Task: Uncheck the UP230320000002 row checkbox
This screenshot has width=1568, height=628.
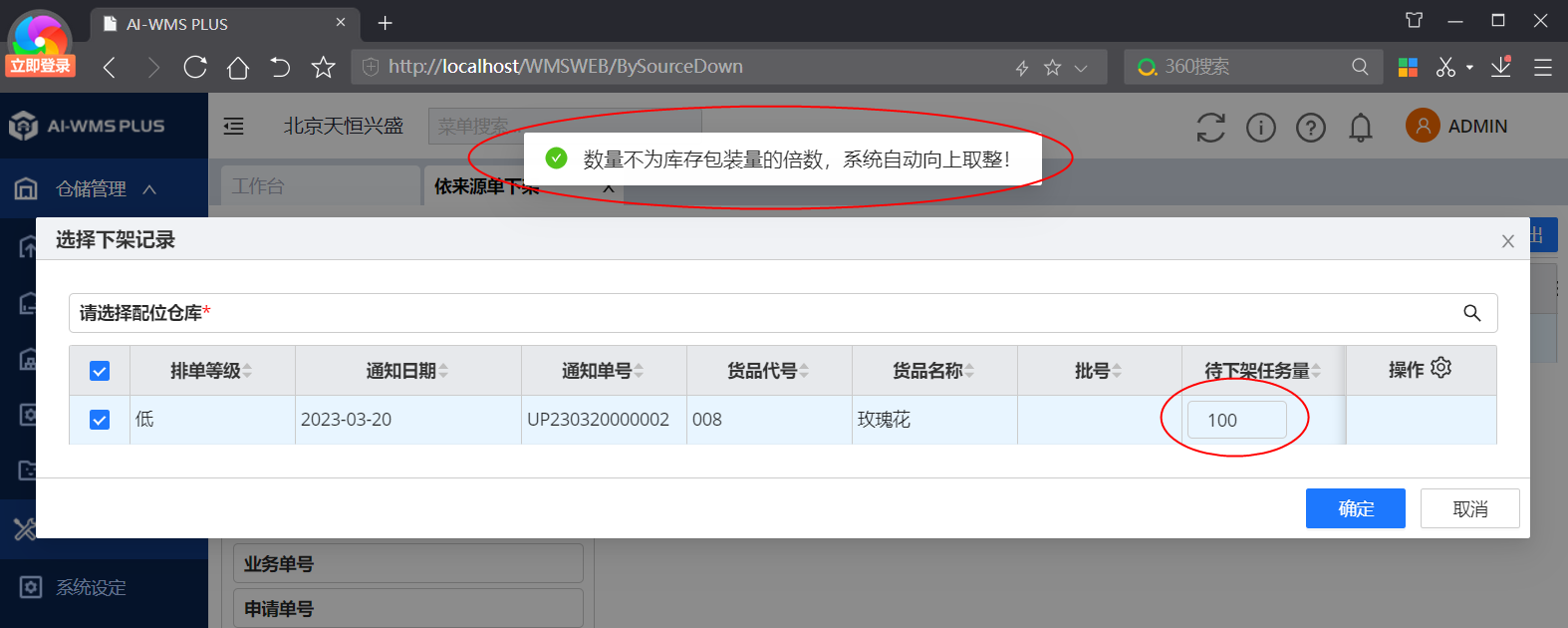Action: pos(100,420)
